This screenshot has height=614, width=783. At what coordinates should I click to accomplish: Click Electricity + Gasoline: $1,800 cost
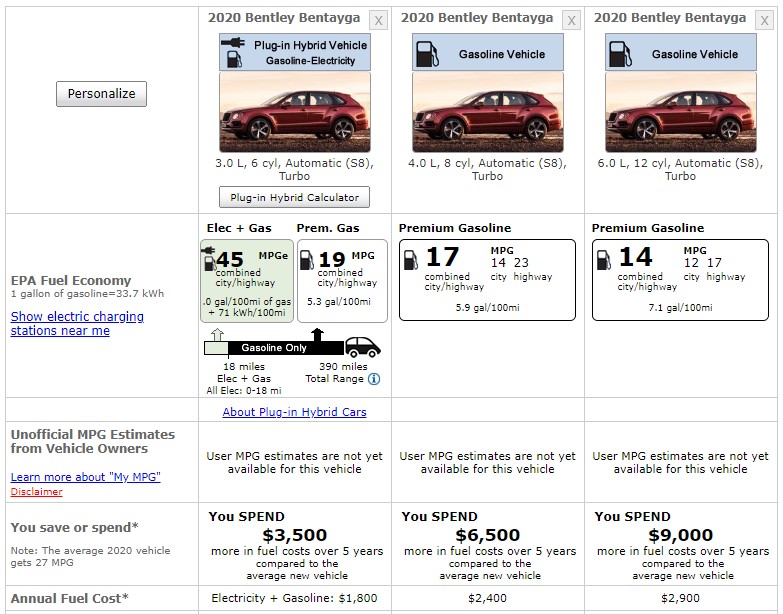point(295,598)
